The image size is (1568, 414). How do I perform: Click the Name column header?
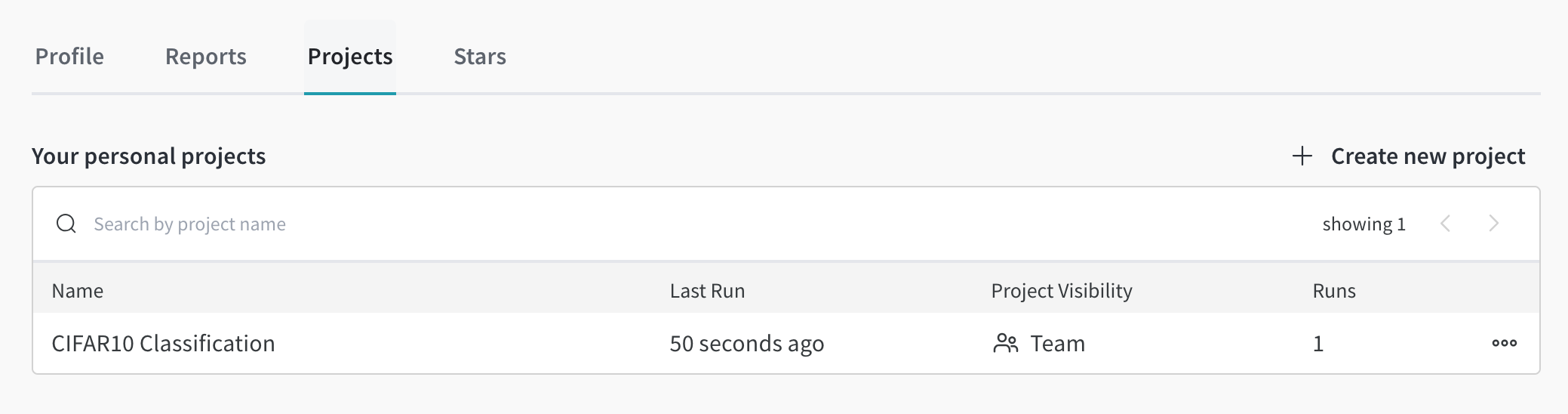(78, 291)
